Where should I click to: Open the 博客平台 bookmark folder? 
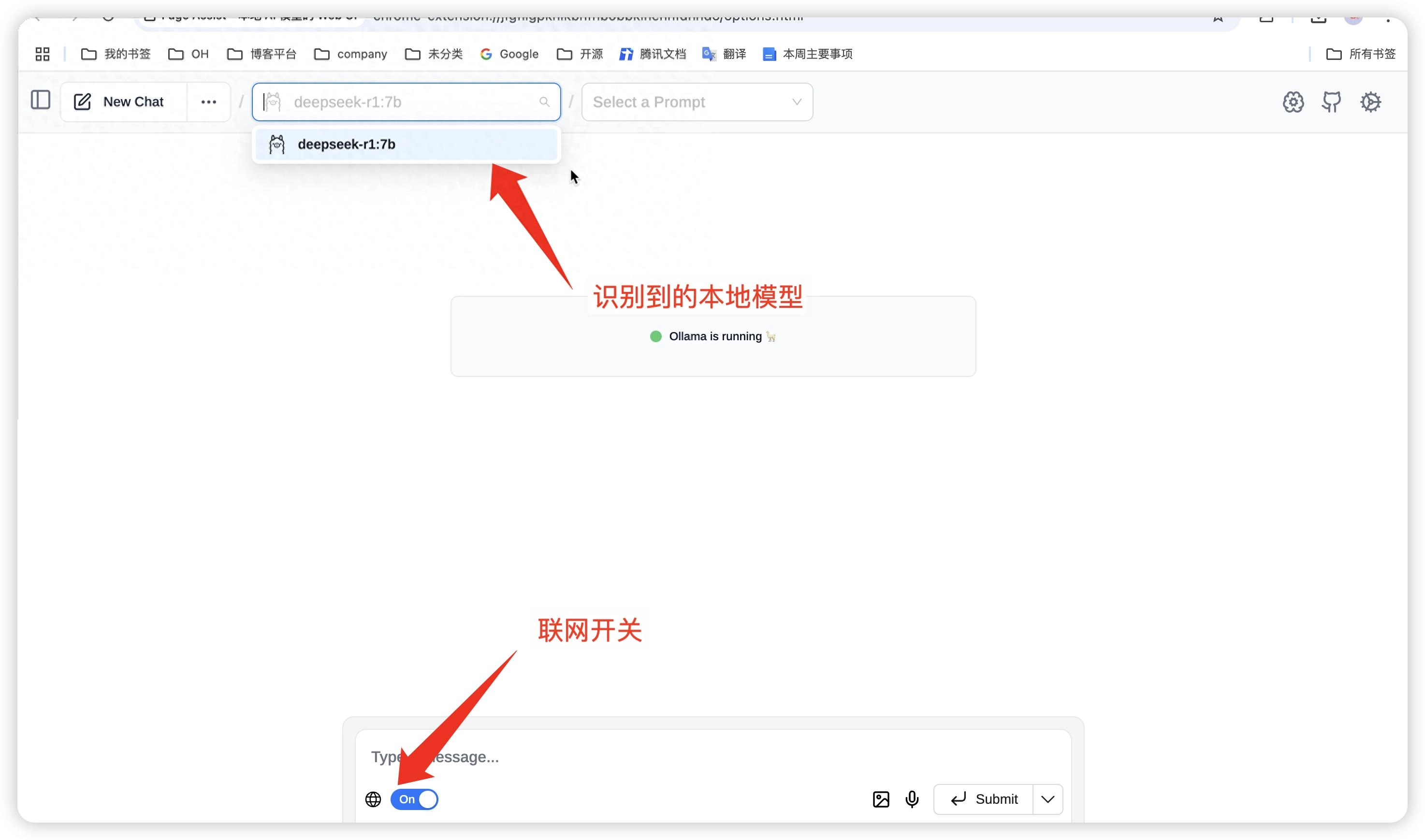point(262,54)
